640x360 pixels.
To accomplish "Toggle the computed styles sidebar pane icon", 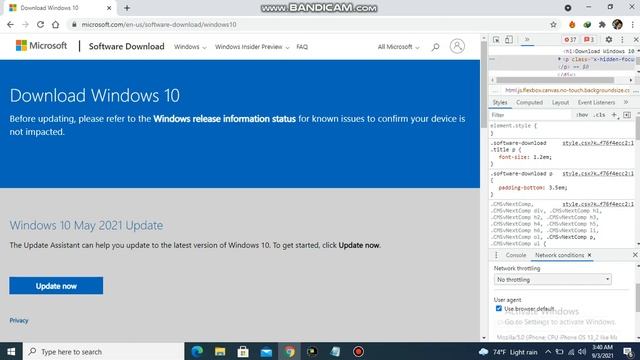I will 627,115.
